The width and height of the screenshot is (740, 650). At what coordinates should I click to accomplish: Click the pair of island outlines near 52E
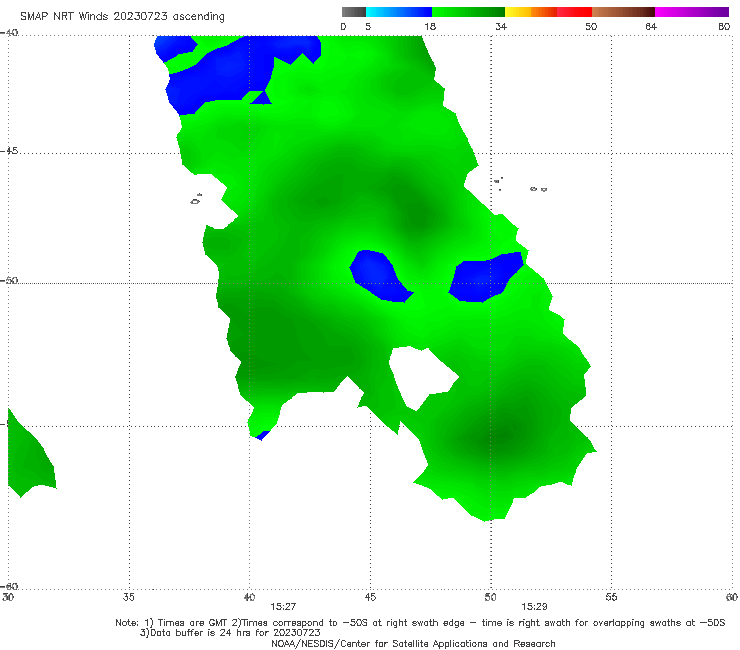pyautogui.click(x=538, y=189)
